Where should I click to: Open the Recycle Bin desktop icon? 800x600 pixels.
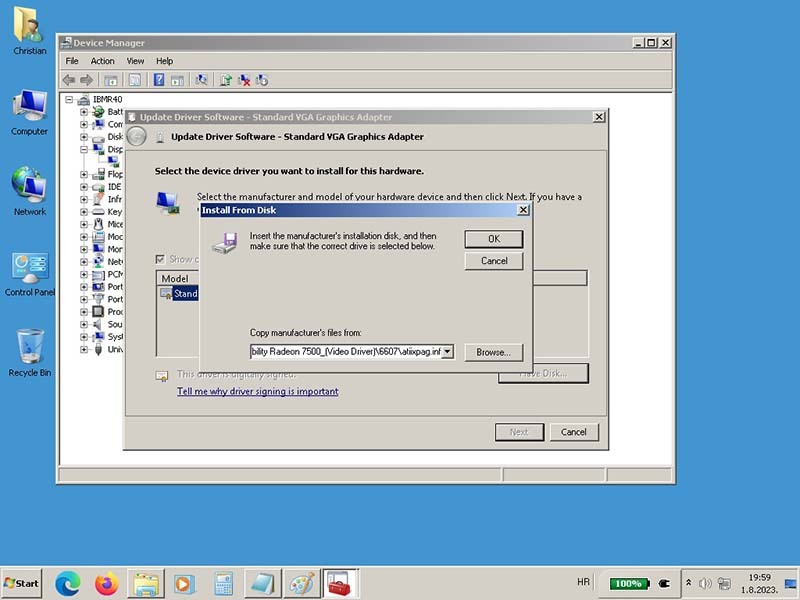point(30,352)
